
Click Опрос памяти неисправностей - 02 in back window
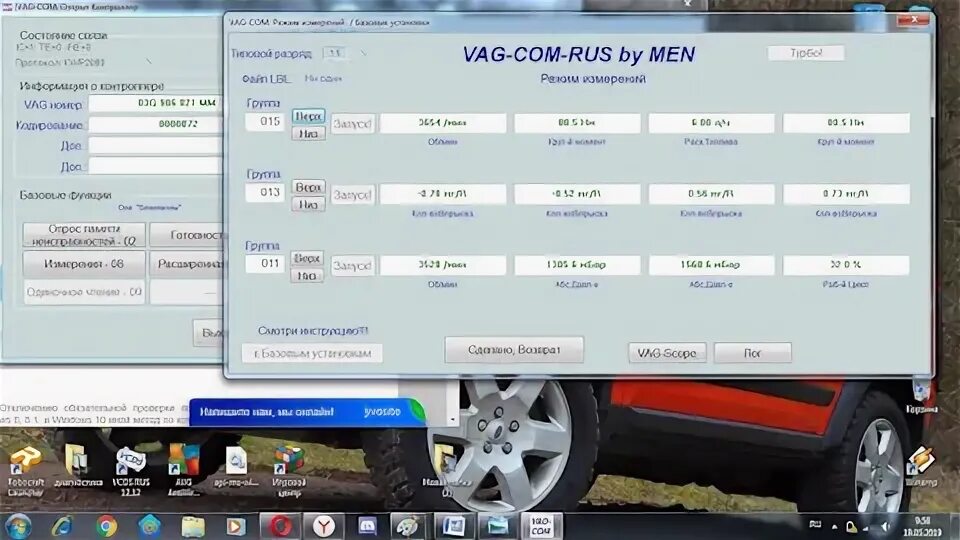click(84, 235)
